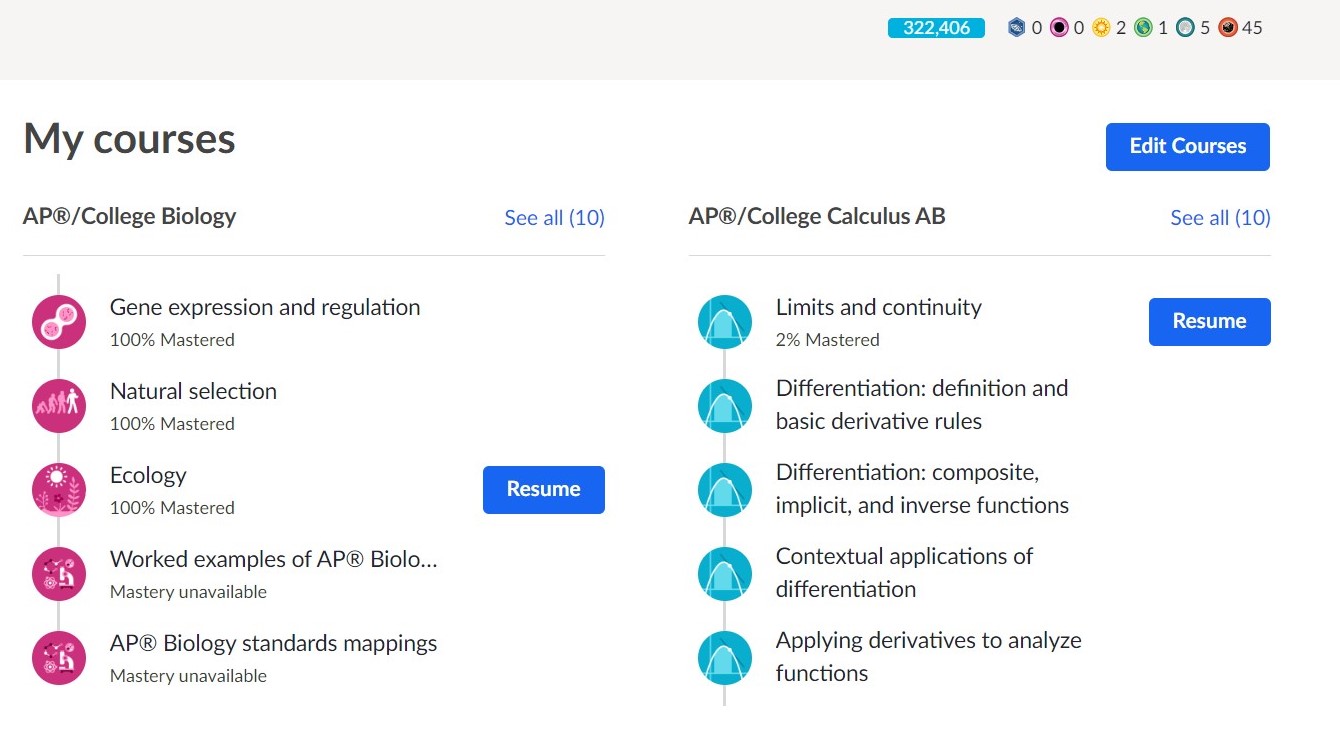Click Edit Courses
Viewport: 1340px width, 746px height.
coord(1187,146)
